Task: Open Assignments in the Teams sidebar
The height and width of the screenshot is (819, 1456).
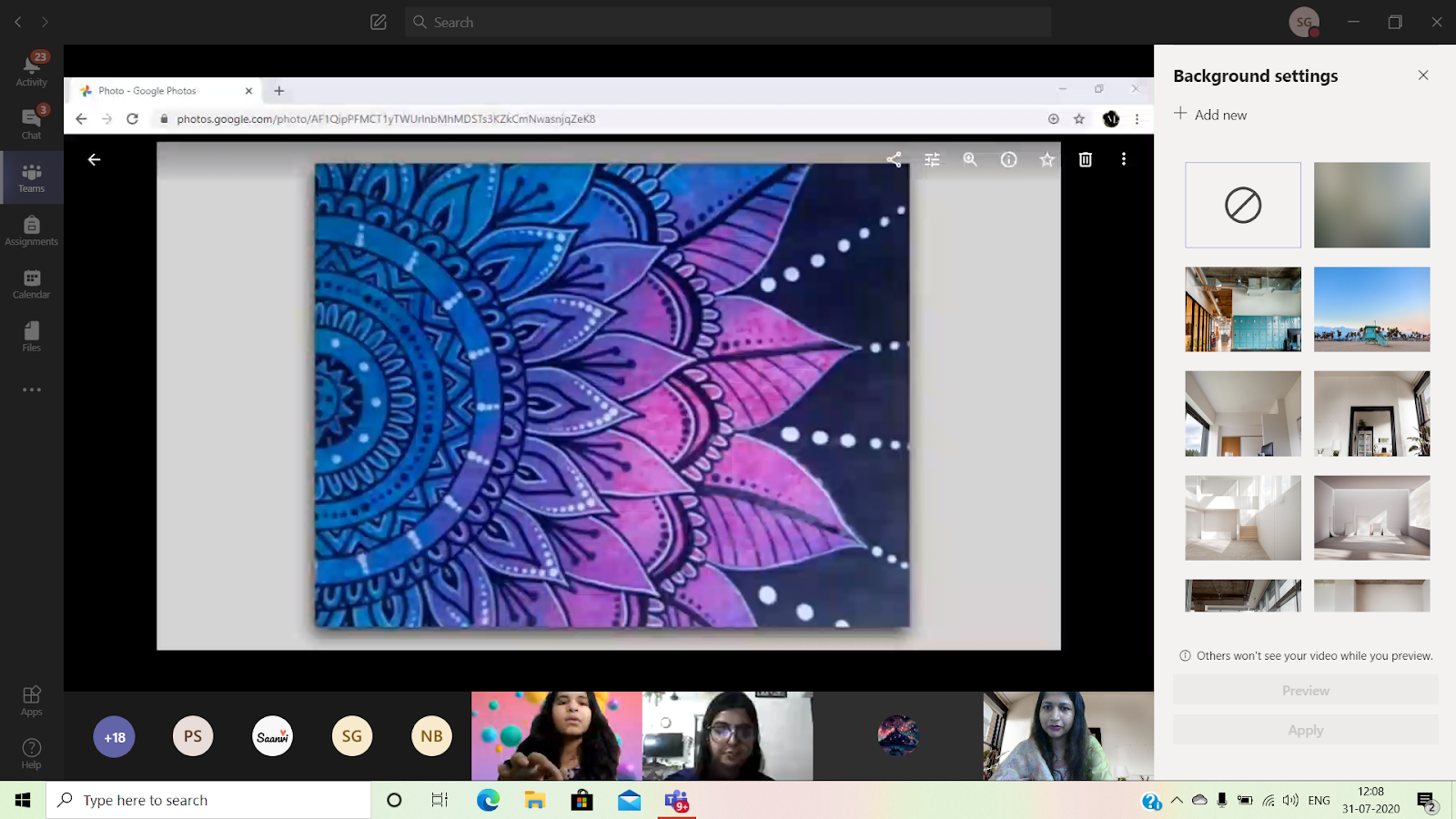Action: [31, 230]
